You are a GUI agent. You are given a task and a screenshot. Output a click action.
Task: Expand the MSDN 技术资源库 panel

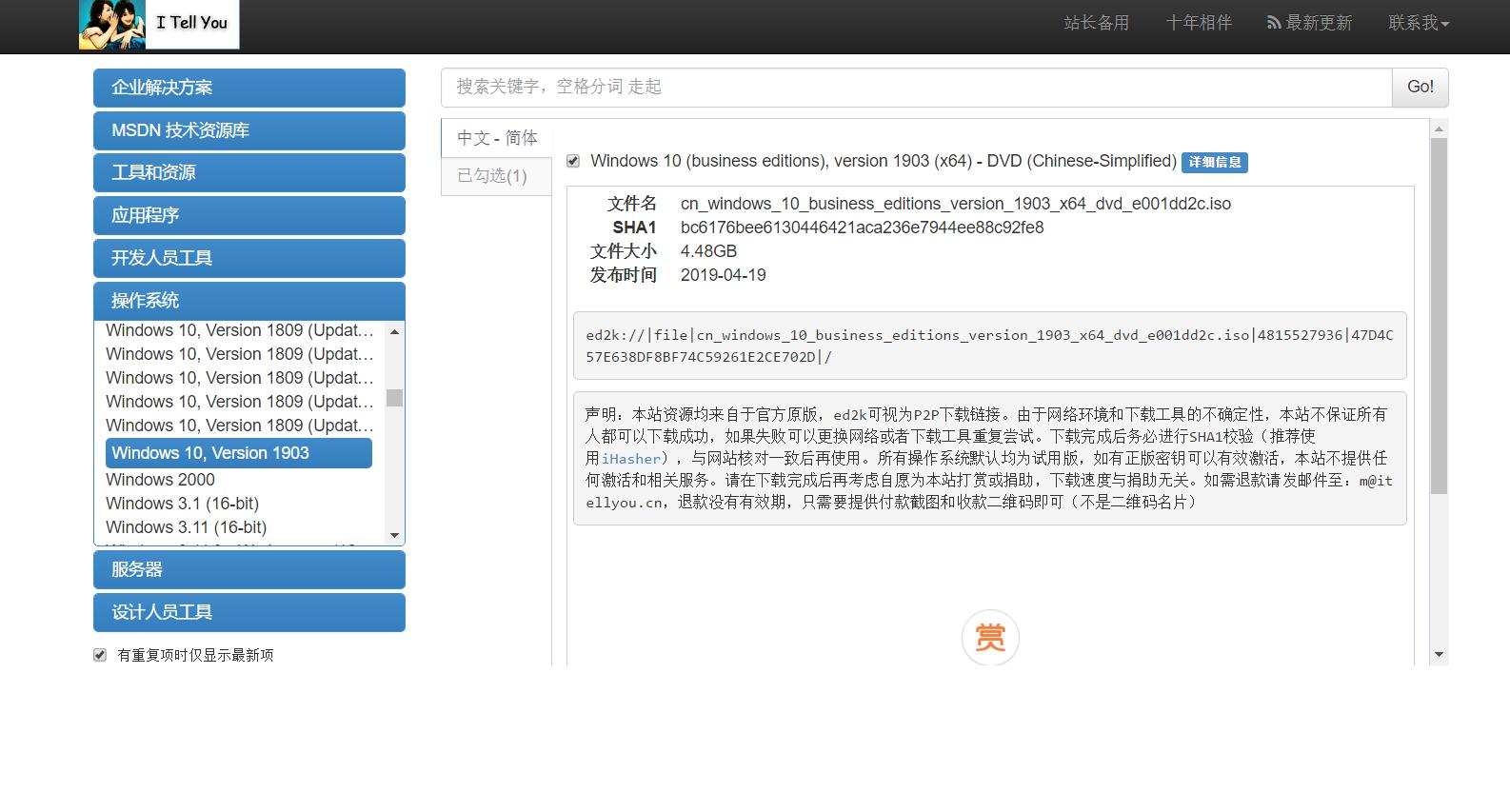249,130
